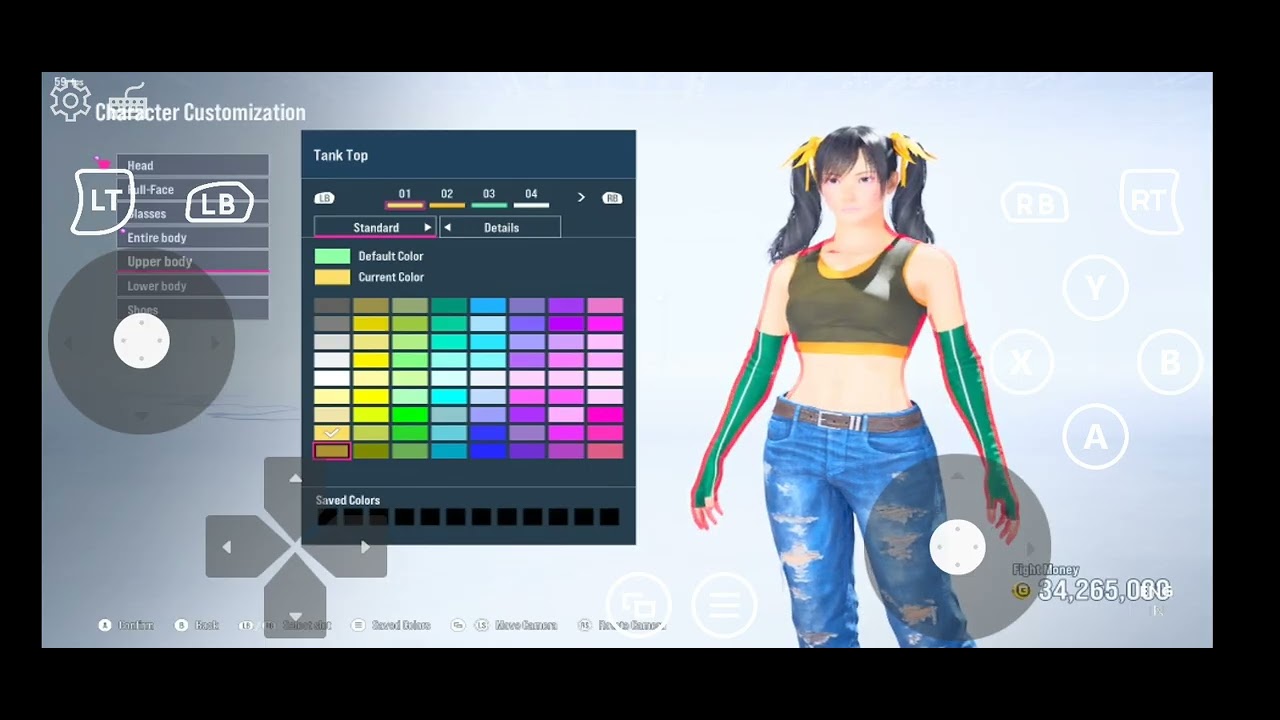The height and width of the screenshot is (720, 1280).
Task: Tap the RT virtual trigger button
Action: (x=1150, y=201)
